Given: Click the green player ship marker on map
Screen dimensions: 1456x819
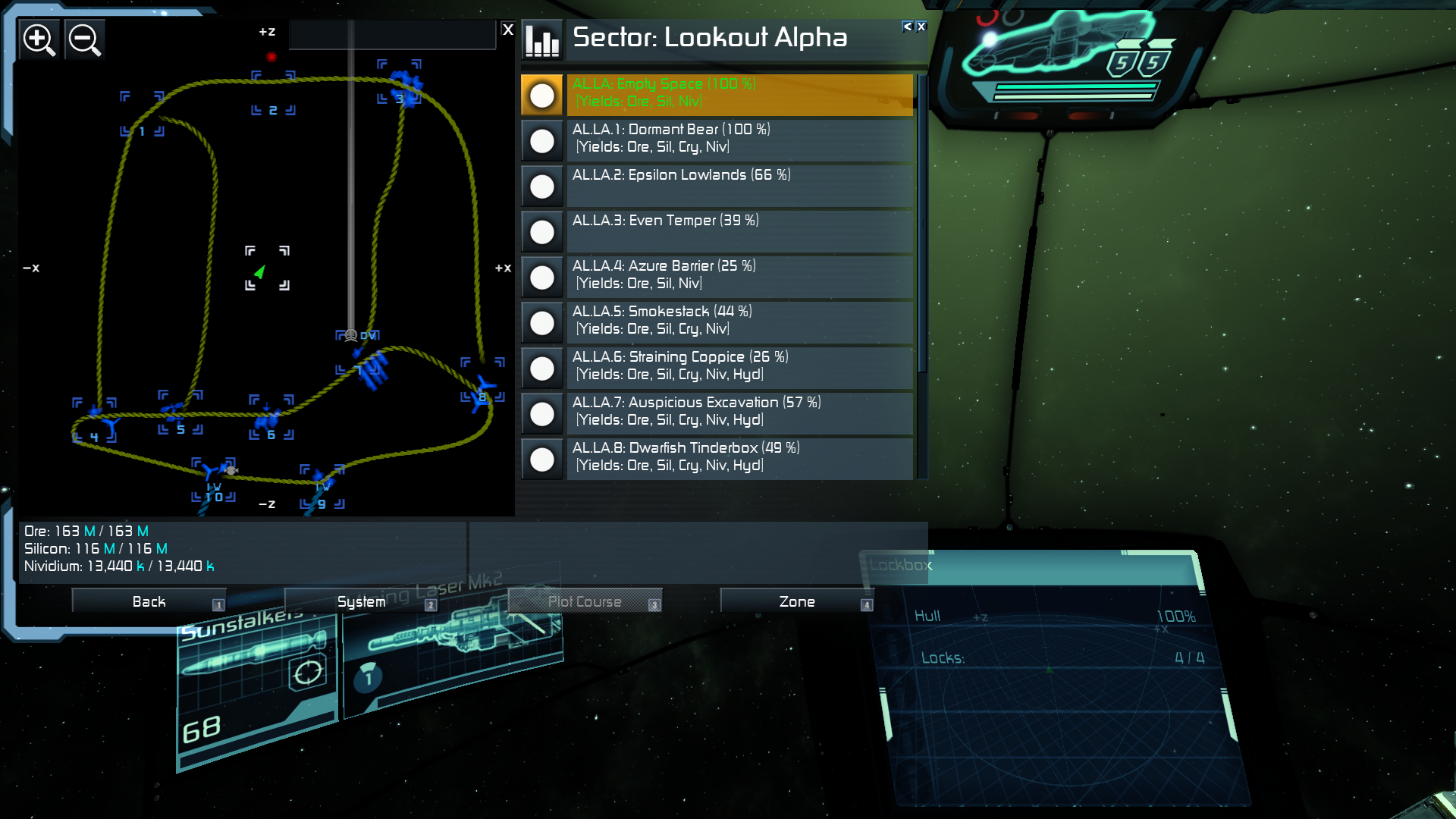Looking at the screenshot, I should tap(260, 271).
